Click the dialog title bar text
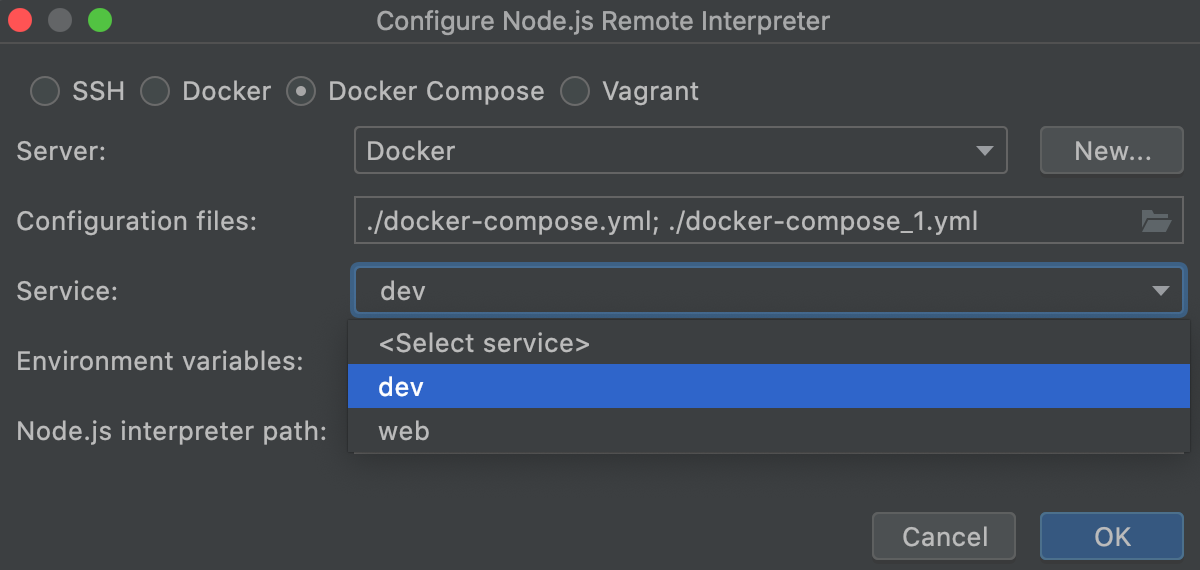Viewport: 1200px width, 570px height. pyautogui.click(x=603, y=21)
